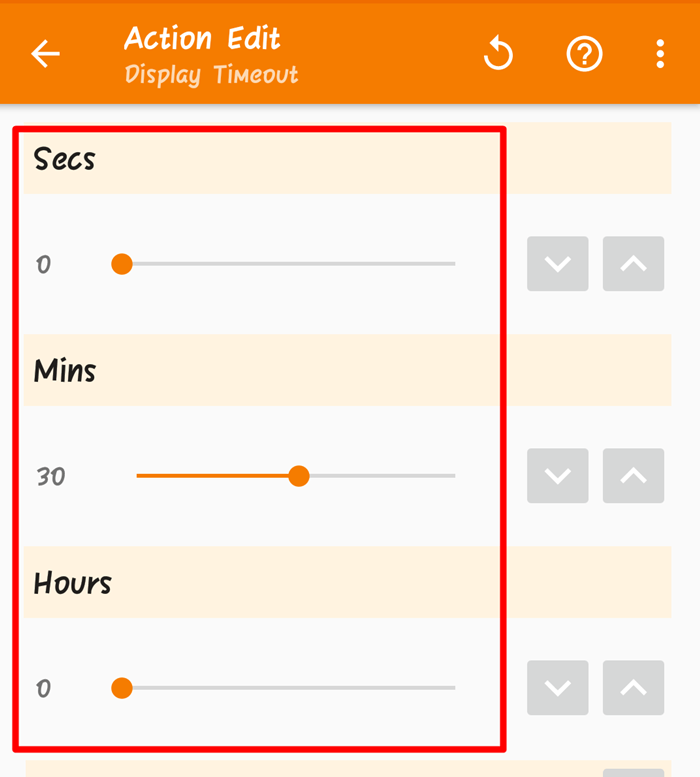Image resolution: width=700 pixels, height=777 pixels.
Task: Click the revert changes circular arrow icon
Action: [498, 54]
